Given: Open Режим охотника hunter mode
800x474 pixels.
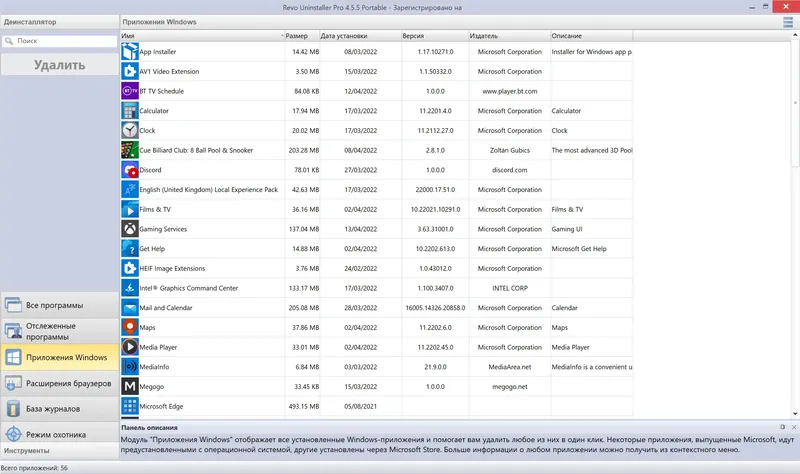Looking at the screenshot, I should (60, 434).
